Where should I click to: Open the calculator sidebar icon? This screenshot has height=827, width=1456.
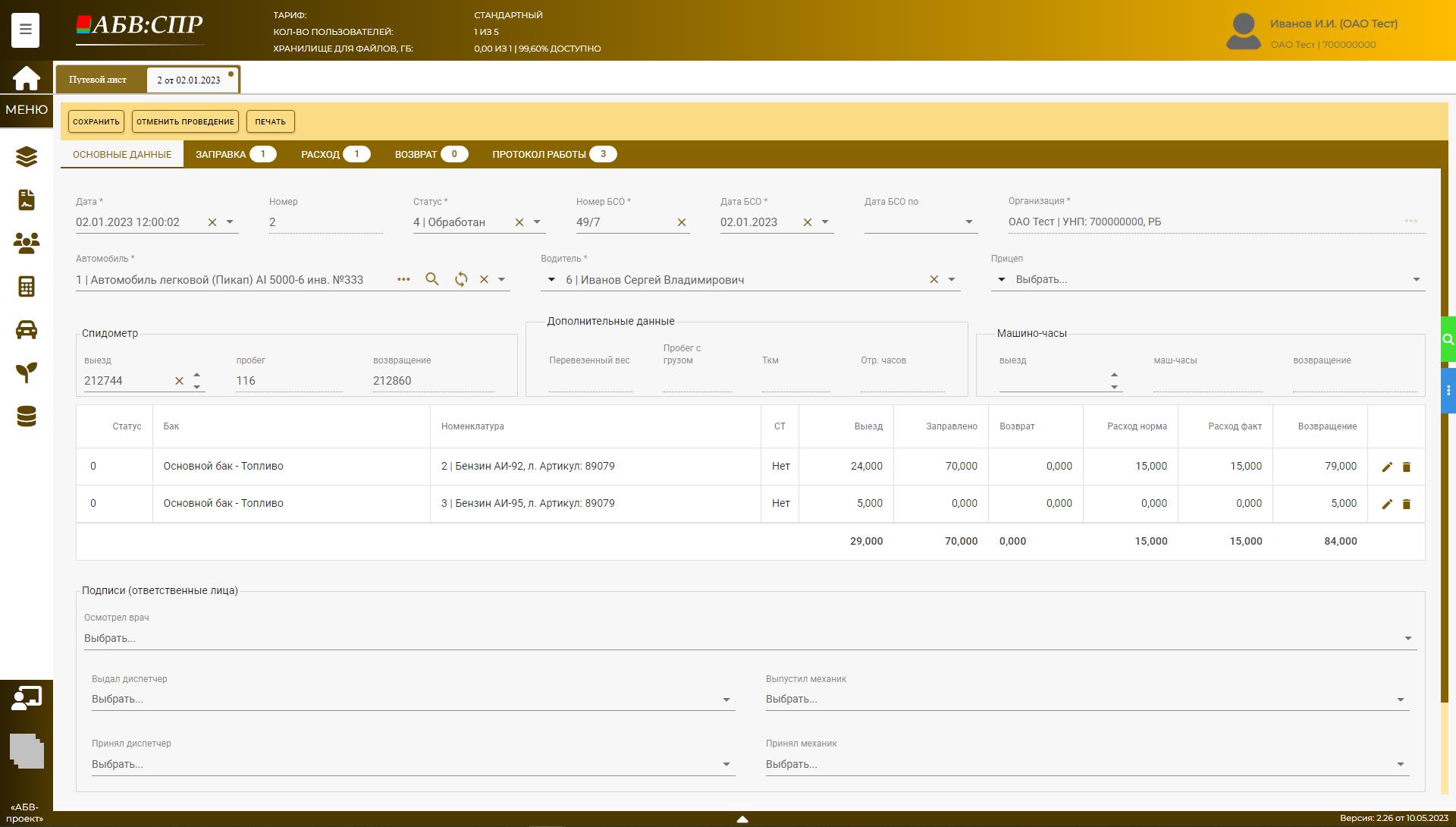click(26, 286)
